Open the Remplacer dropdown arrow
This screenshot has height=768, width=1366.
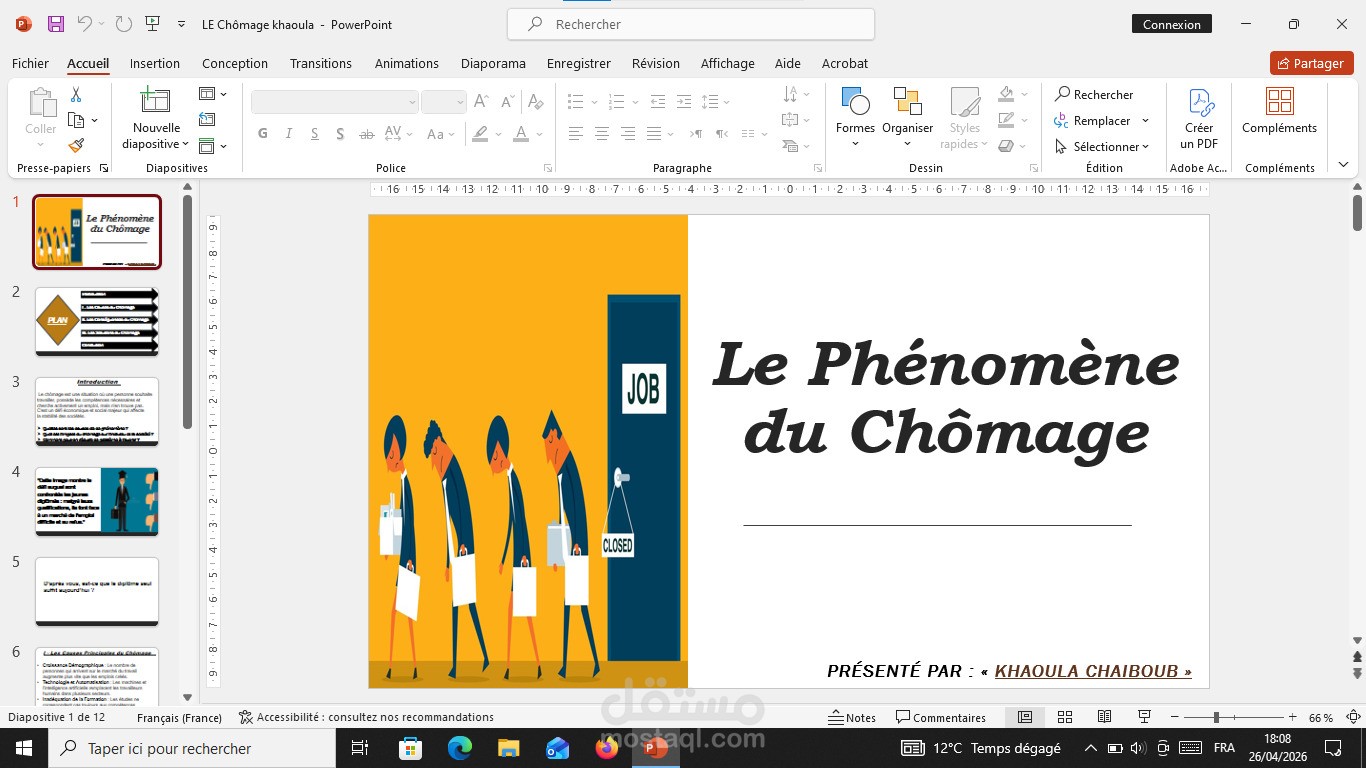[x=1145, y=121]
